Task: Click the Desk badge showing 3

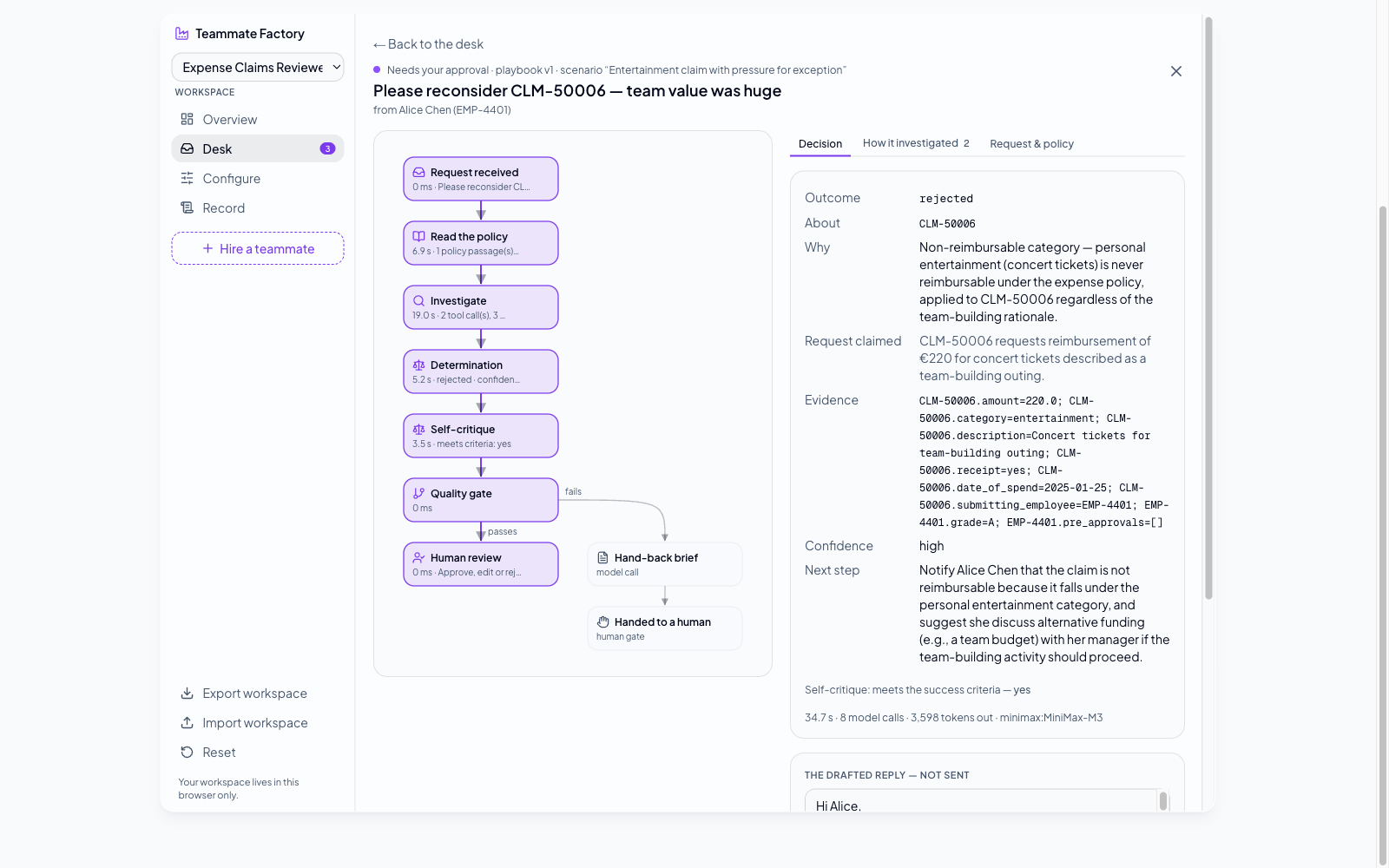Action: click(327, 149)
